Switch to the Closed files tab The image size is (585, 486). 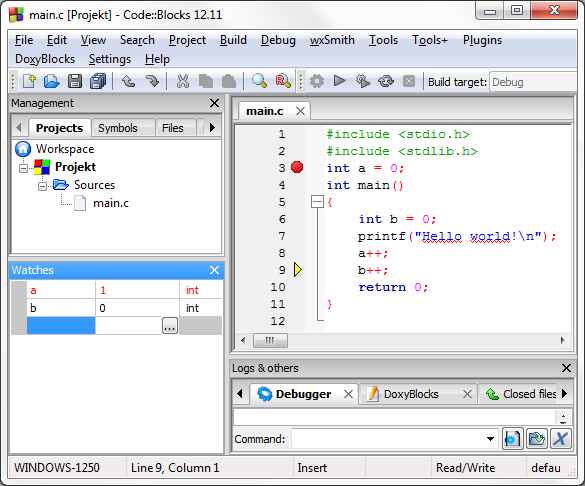pos(522,394)
